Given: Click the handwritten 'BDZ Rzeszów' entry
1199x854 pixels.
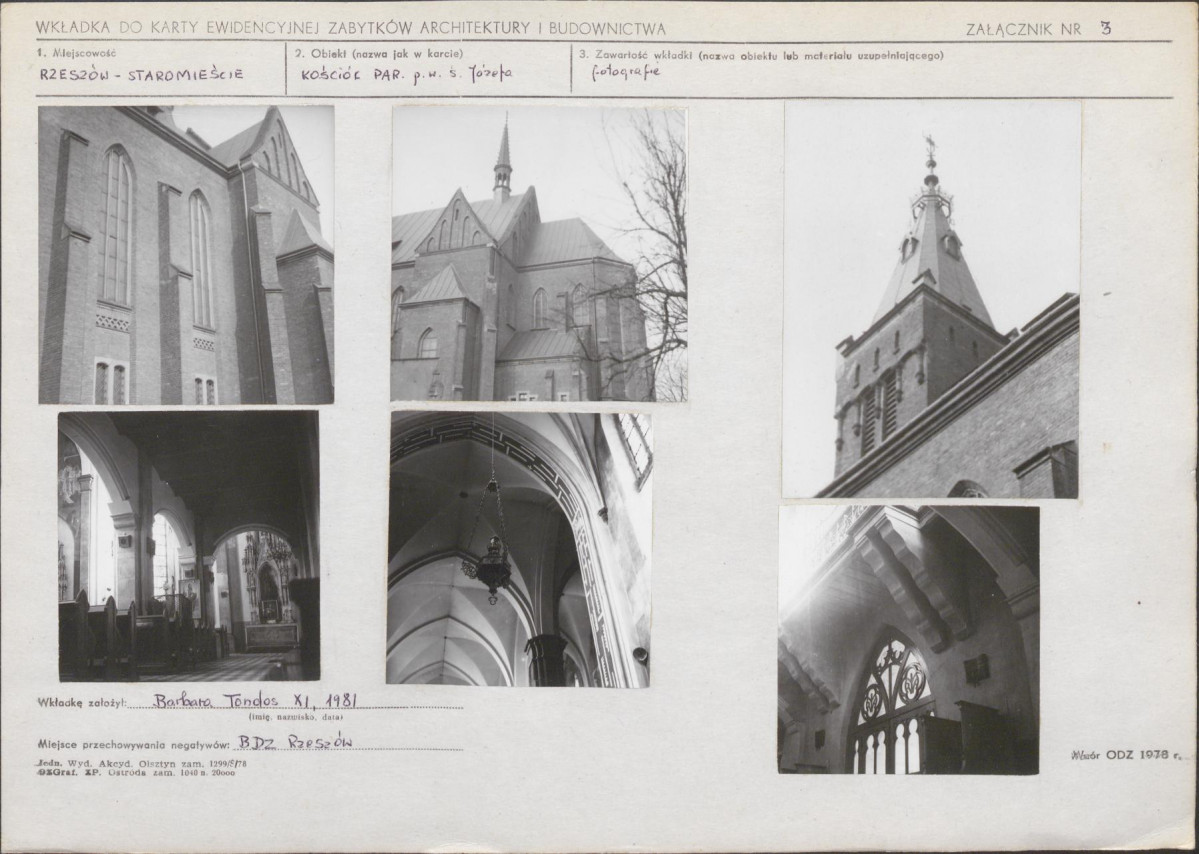Looking at the screenshot, I should tap(294, 742).
